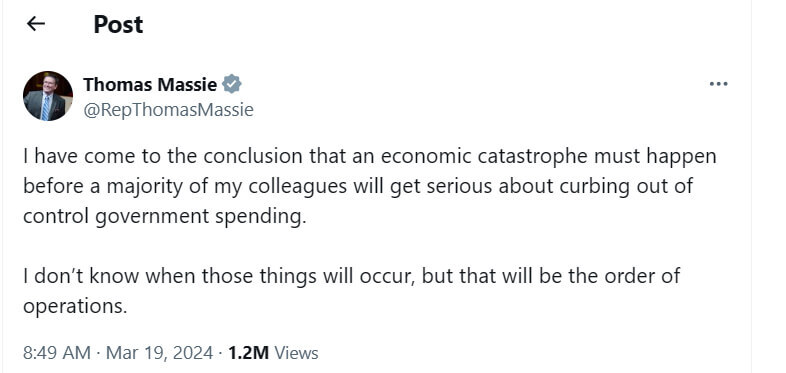Open the @RepThomasMassie handle link
Viewport: 786px width, 373px height.
click(x=168, y=109)
